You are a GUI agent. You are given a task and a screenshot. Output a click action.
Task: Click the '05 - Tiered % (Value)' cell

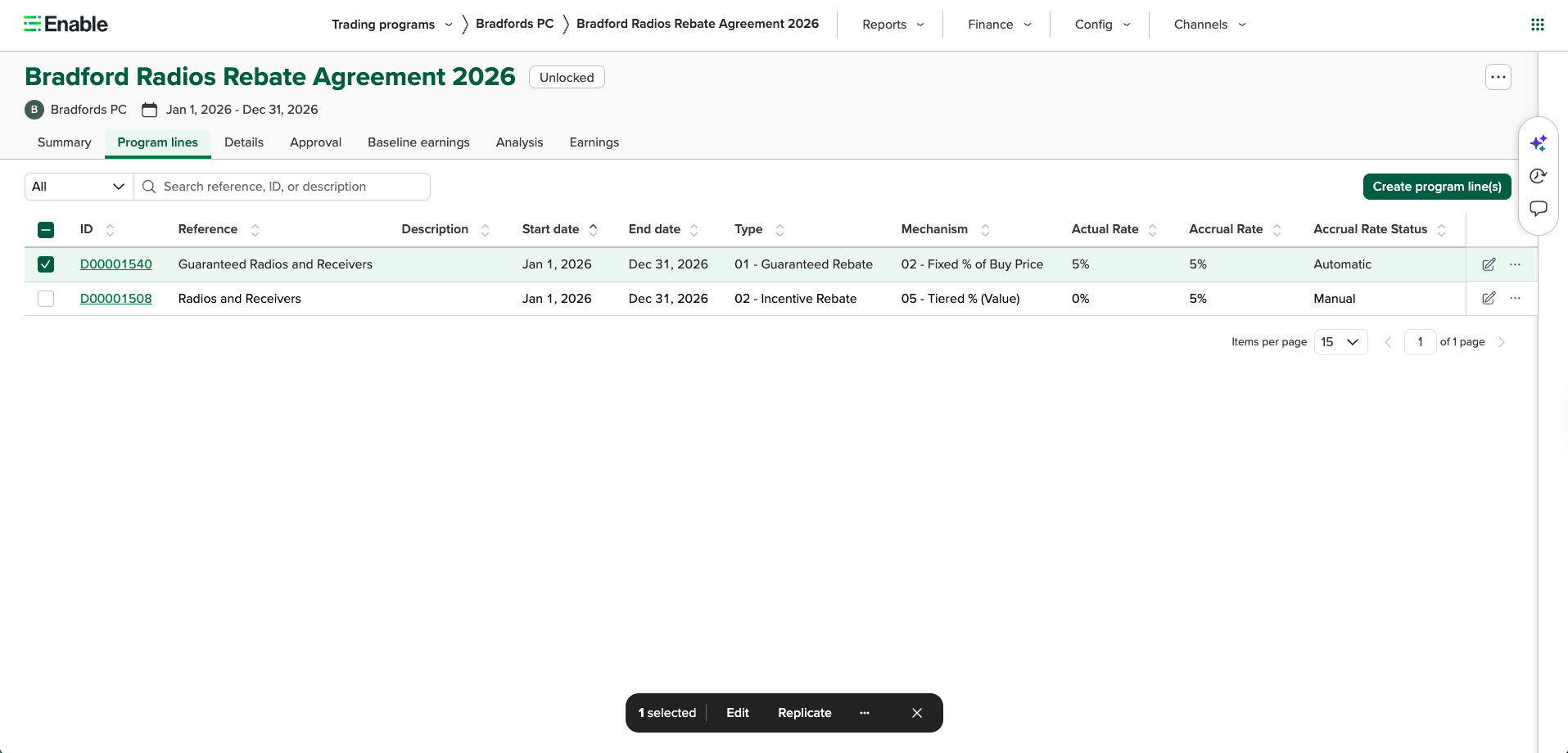tap(960, 299)
